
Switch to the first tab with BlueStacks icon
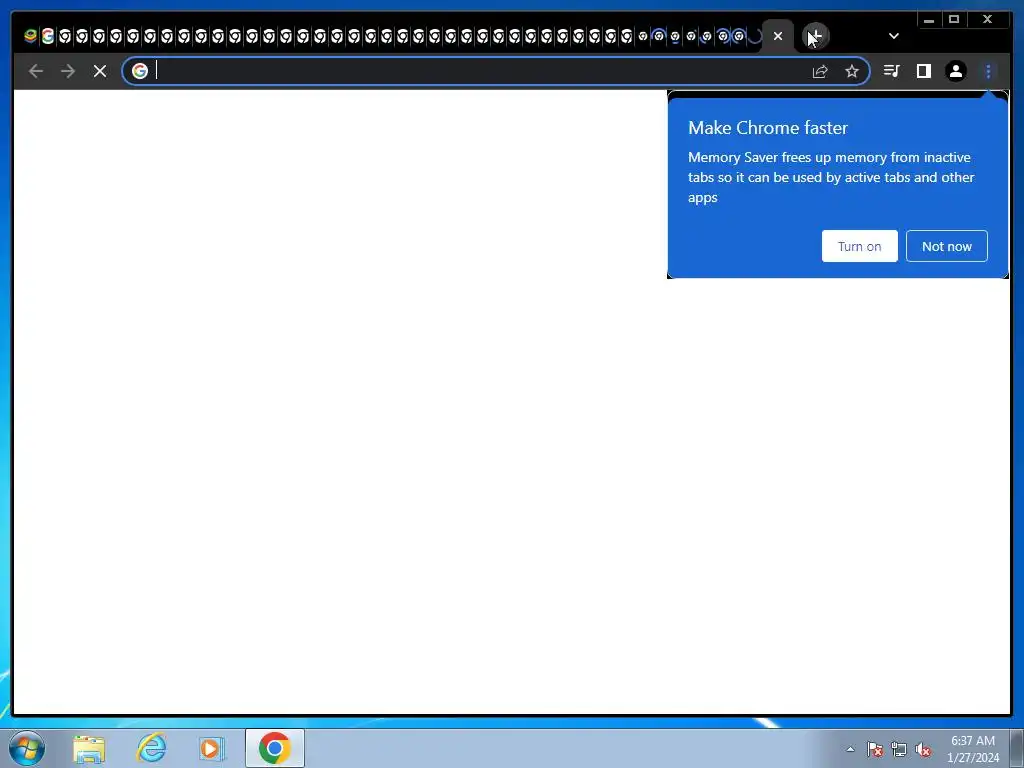pos(30,36)
